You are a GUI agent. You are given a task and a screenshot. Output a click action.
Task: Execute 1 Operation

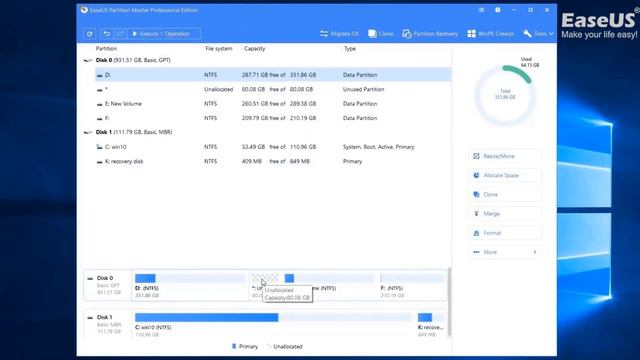[164, 34]
